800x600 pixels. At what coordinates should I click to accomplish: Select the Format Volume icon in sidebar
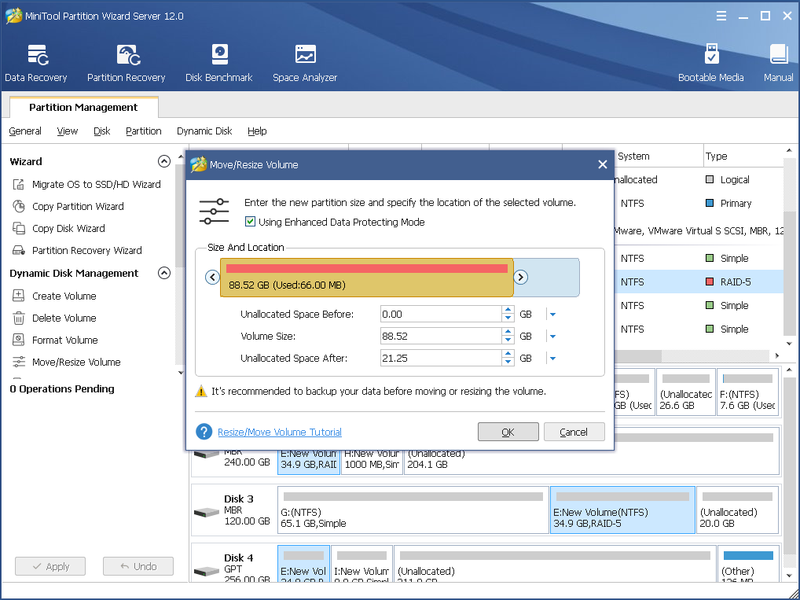click(x=18, y=340)
